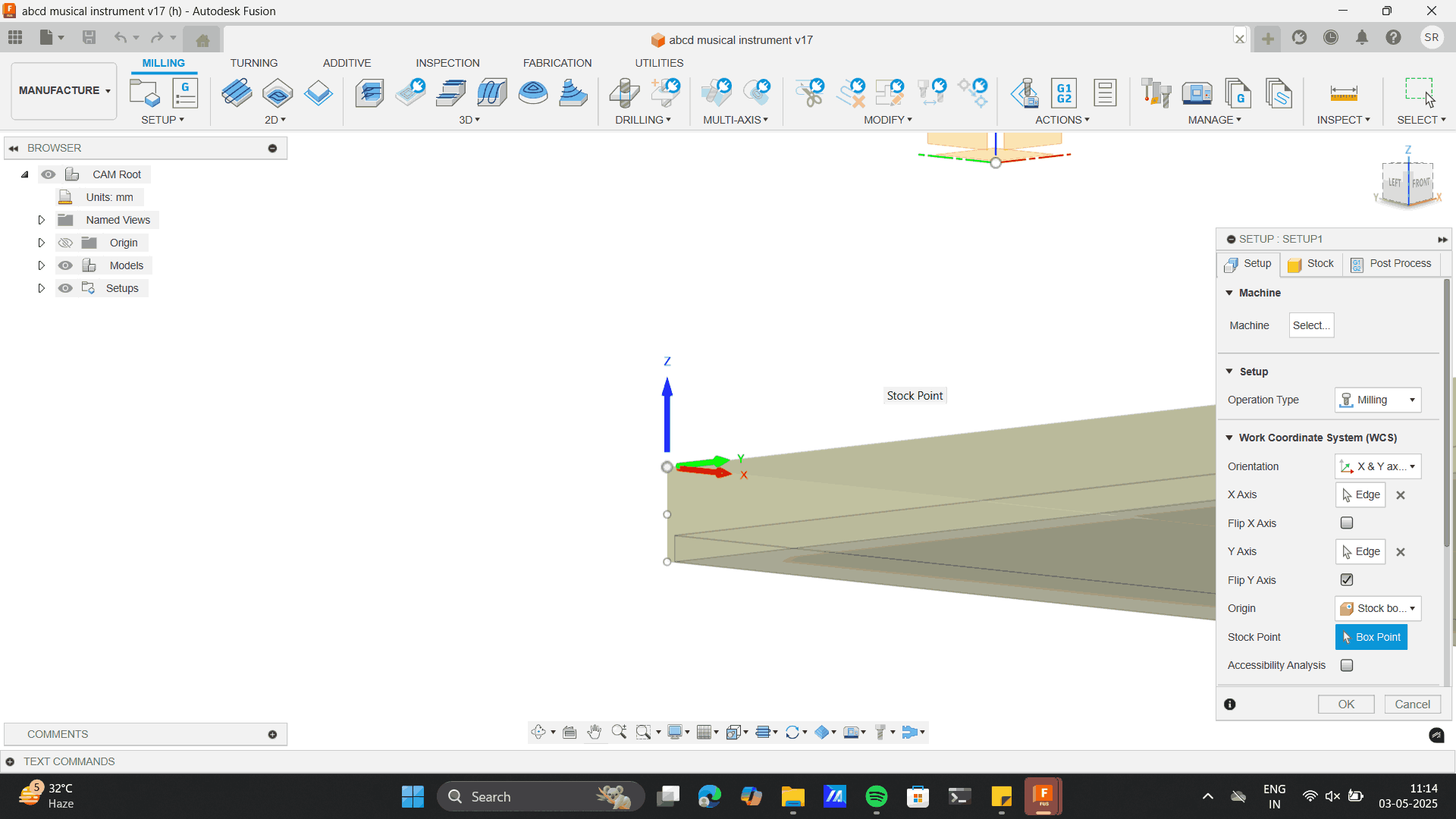
Task: Select the 2D Pocket tool icon
Action: tap(278, 93)
